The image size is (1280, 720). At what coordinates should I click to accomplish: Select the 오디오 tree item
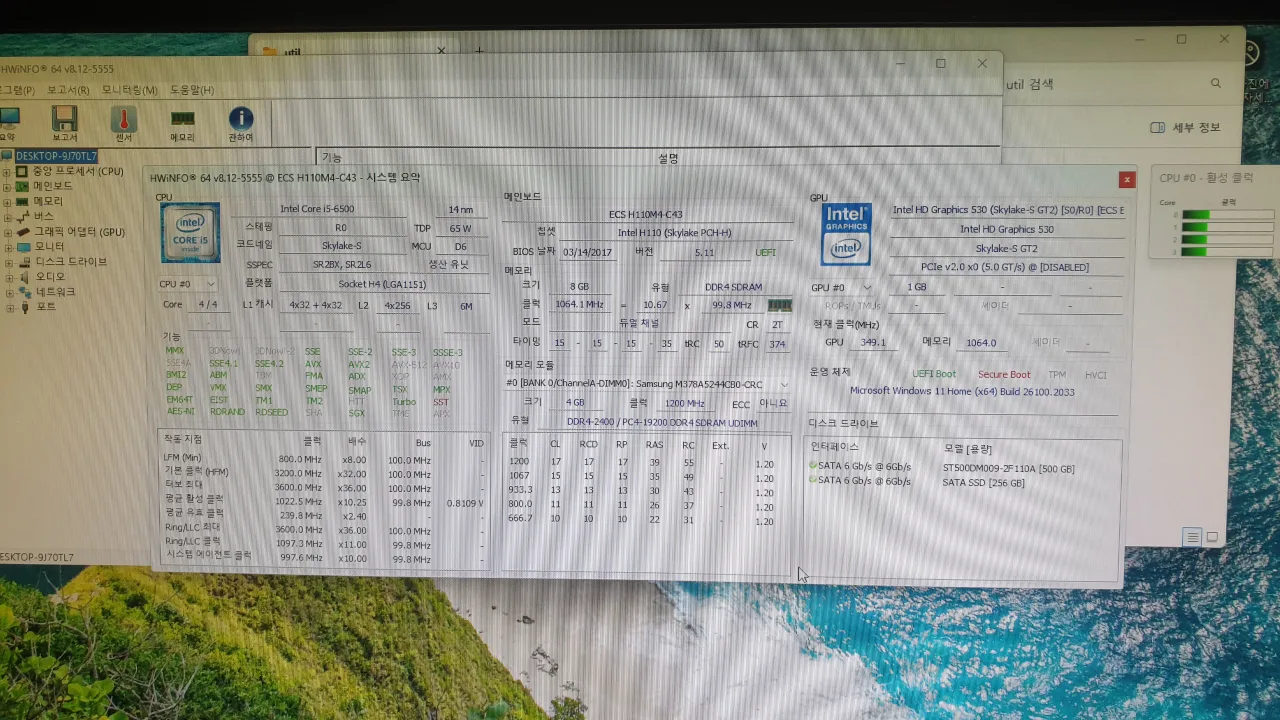50,277
